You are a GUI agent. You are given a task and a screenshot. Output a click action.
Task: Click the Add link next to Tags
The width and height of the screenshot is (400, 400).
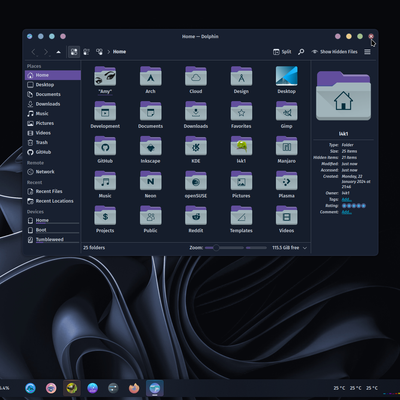click(x=346, y=199)
